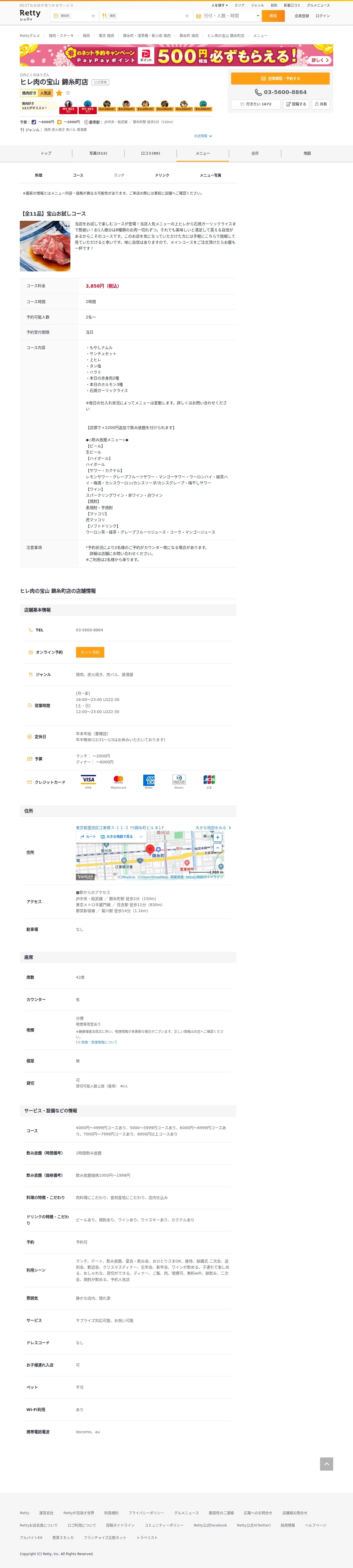Viewport: 353px width, 1568px height.
Task: Clear the 焼肉 genre search field
Action: click(x=187, y=16)
